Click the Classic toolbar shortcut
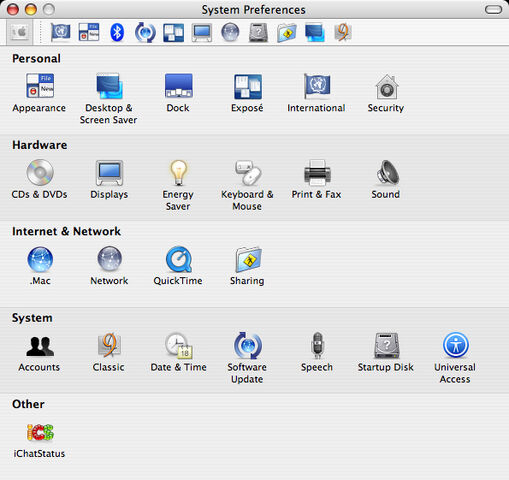Image resolution: width=509 pixels, height=480 pixels. [343, 32]
